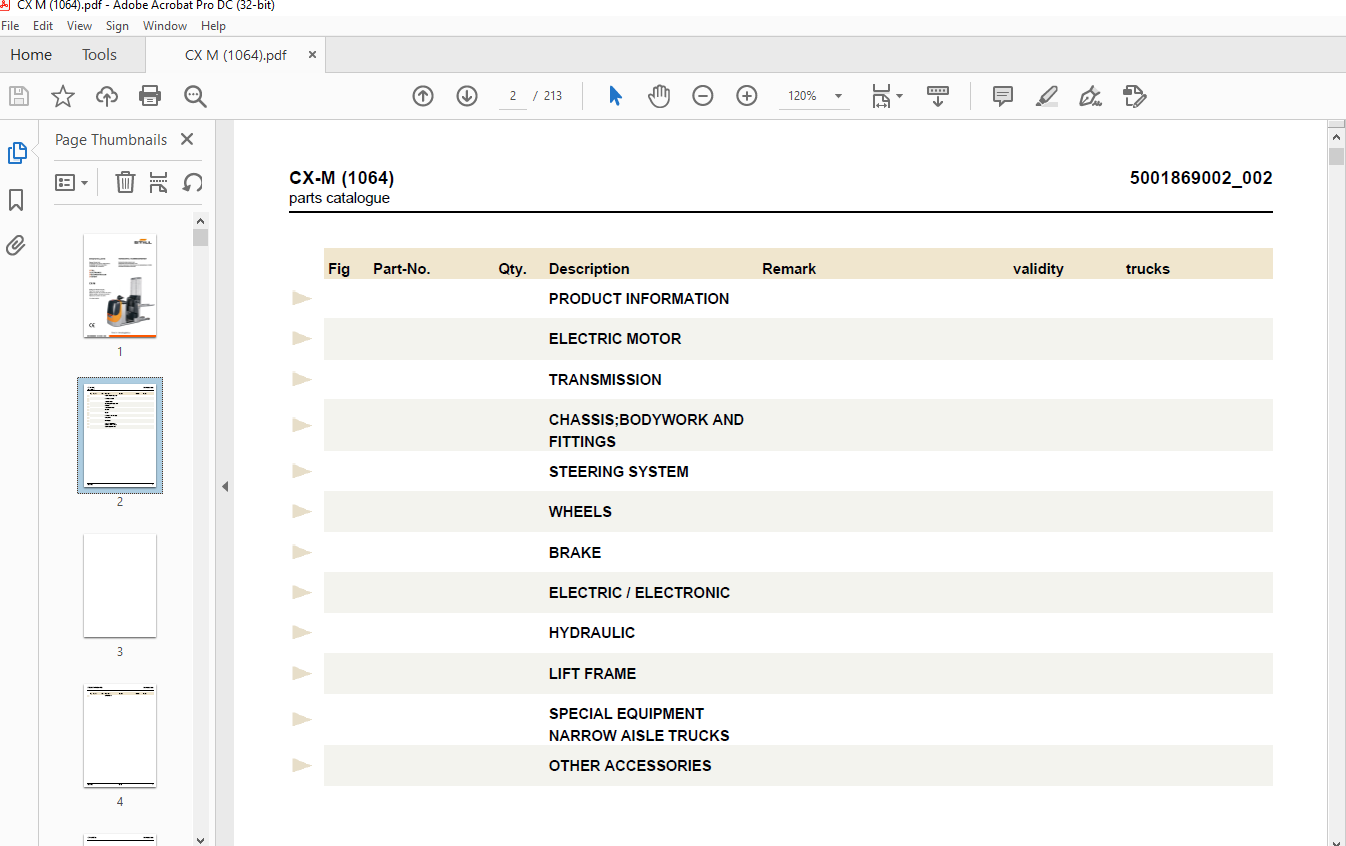Image resolution: width=1346 pixels, height=846 pixels.
Task: Select page 2 thumbnail
Action: click(x=120, y=435)
